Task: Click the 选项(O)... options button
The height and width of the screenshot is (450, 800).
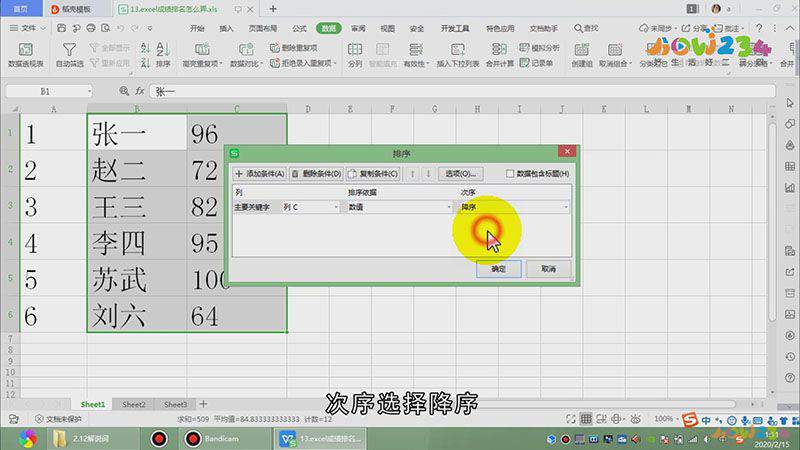Action: click(460, 174)
